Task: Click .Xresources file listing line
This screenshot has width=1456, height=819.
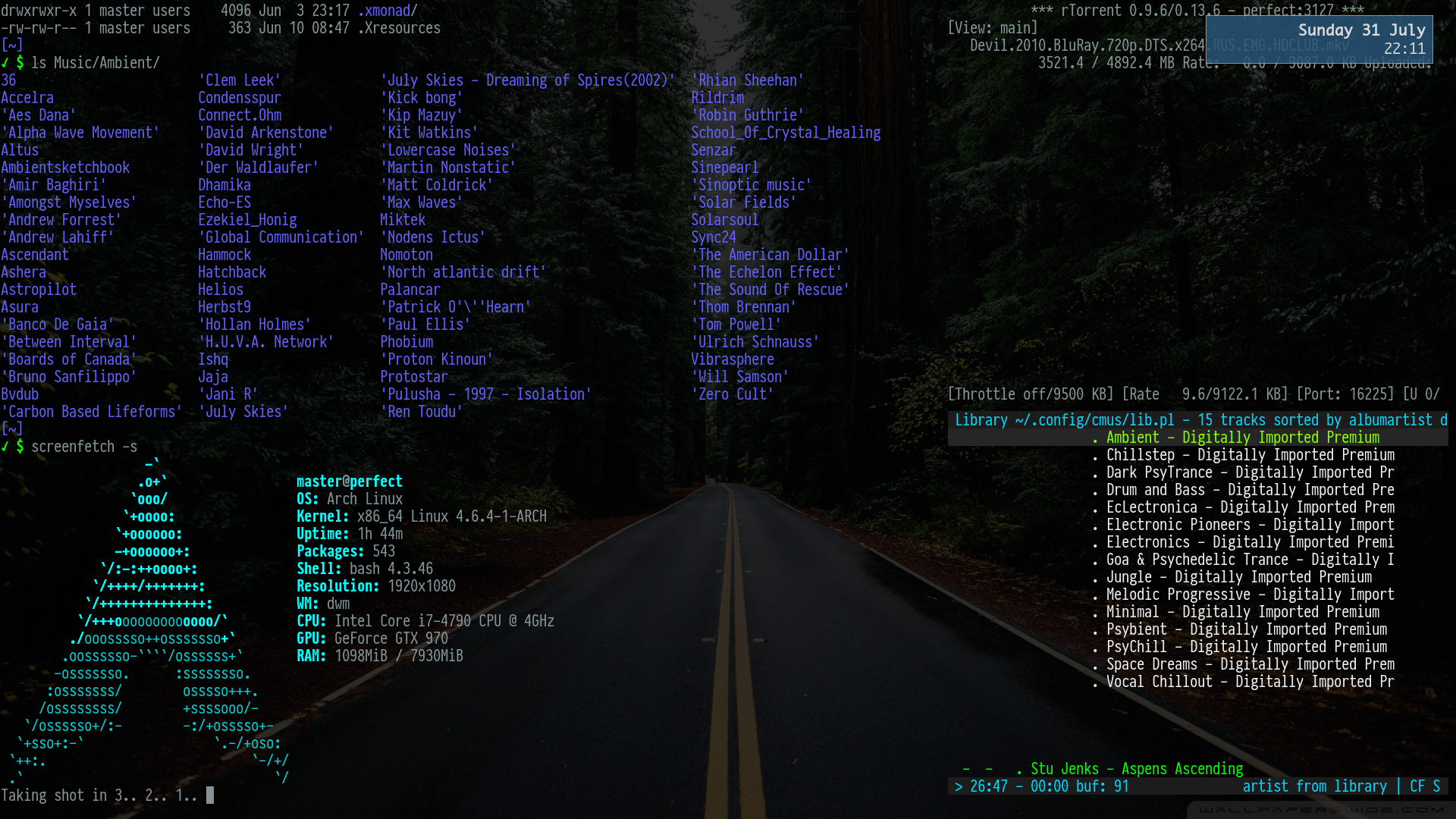Action: (x=221, y=28)
